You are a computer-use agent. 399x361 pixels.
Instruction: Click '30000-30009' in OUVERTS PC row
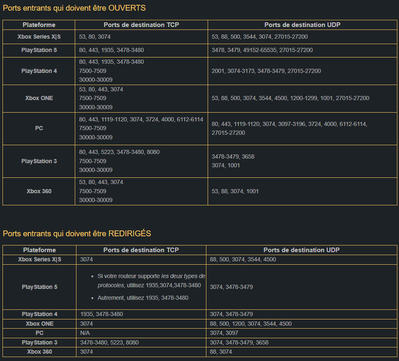click(x=96, y=137)
